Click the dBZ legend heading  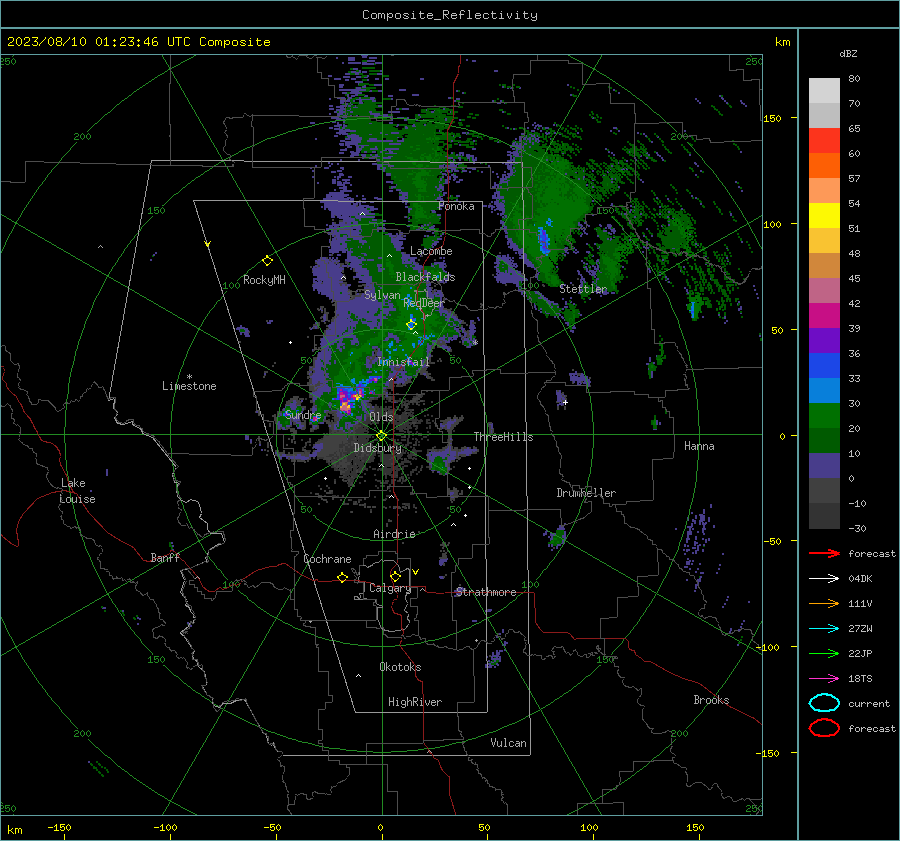pos(848,53)
